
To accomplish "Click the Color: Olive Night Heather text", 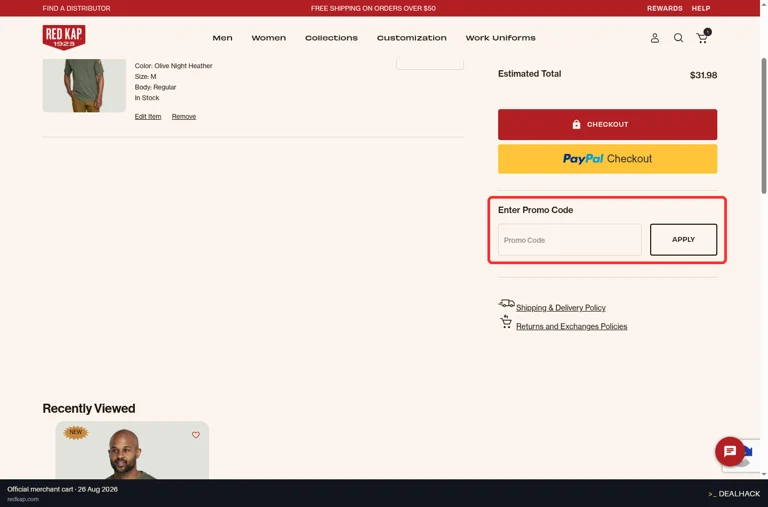I will tap(173, 66).
